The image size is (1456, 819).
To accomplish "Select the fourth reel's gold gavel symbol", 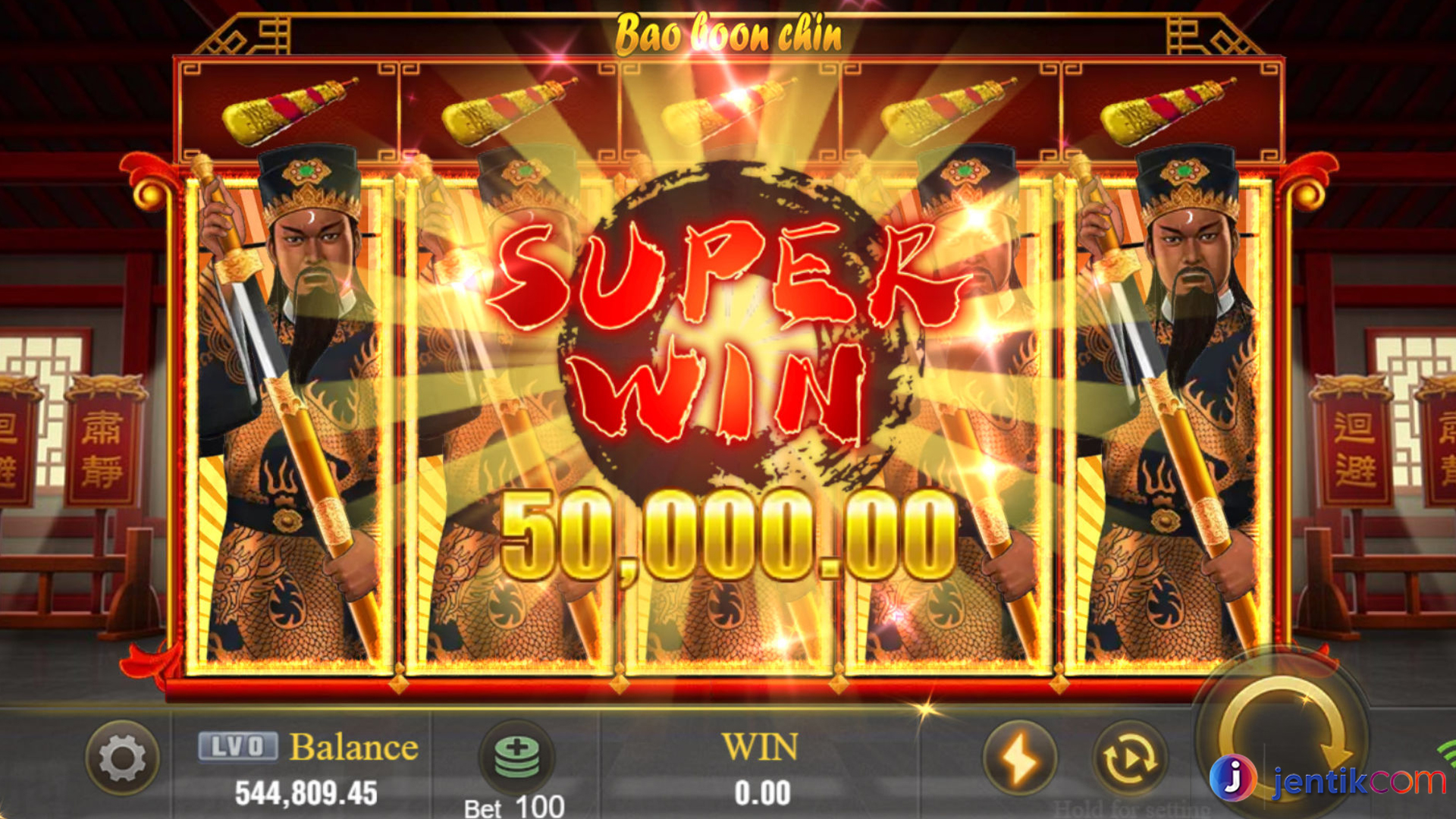I will tap(949, 111).
